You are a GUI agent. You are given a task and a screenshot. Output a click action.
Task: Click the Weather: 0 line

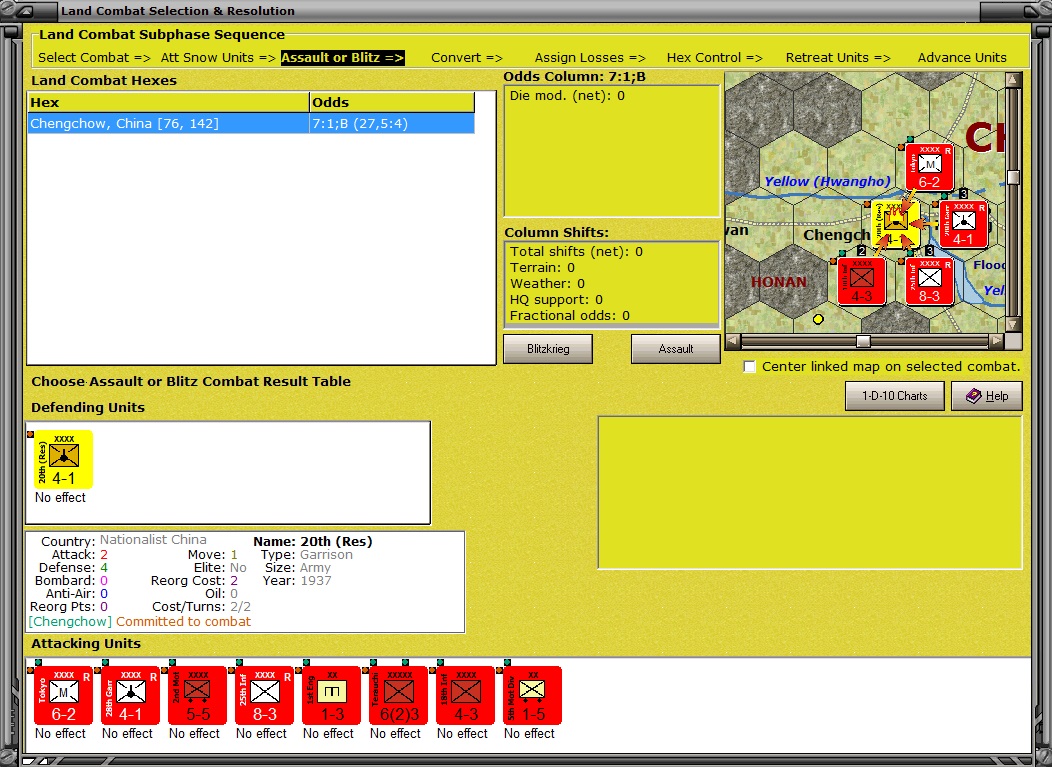point(547,284)
